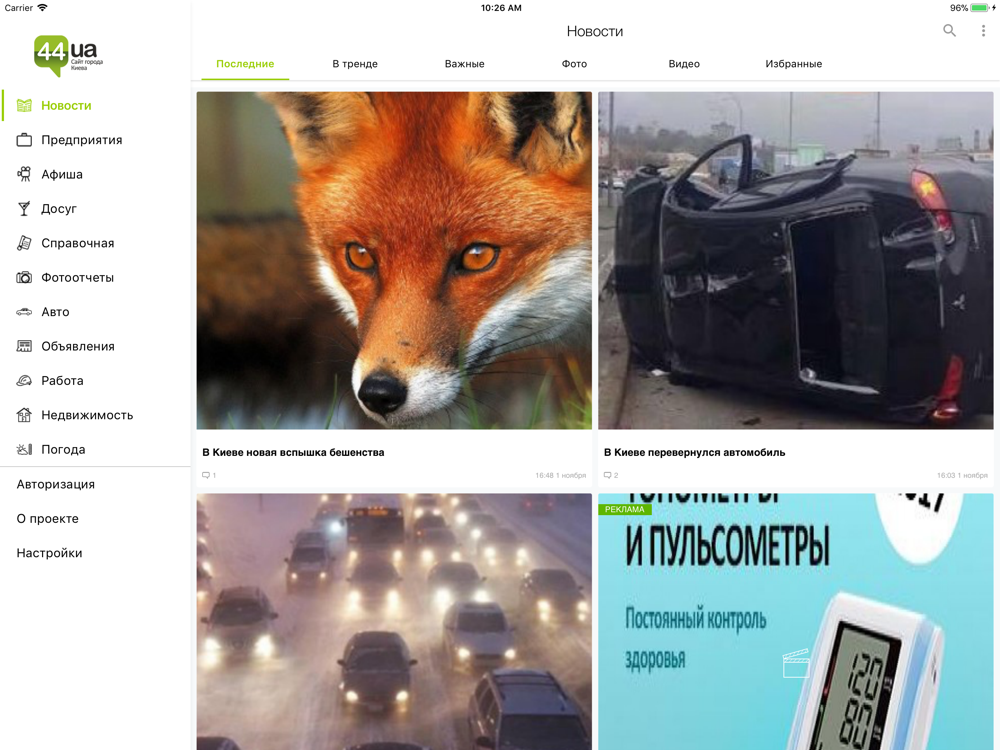Click the Недвижимость house icon
Viewport: 1000px width, 750px height.
tap(24, 415)
